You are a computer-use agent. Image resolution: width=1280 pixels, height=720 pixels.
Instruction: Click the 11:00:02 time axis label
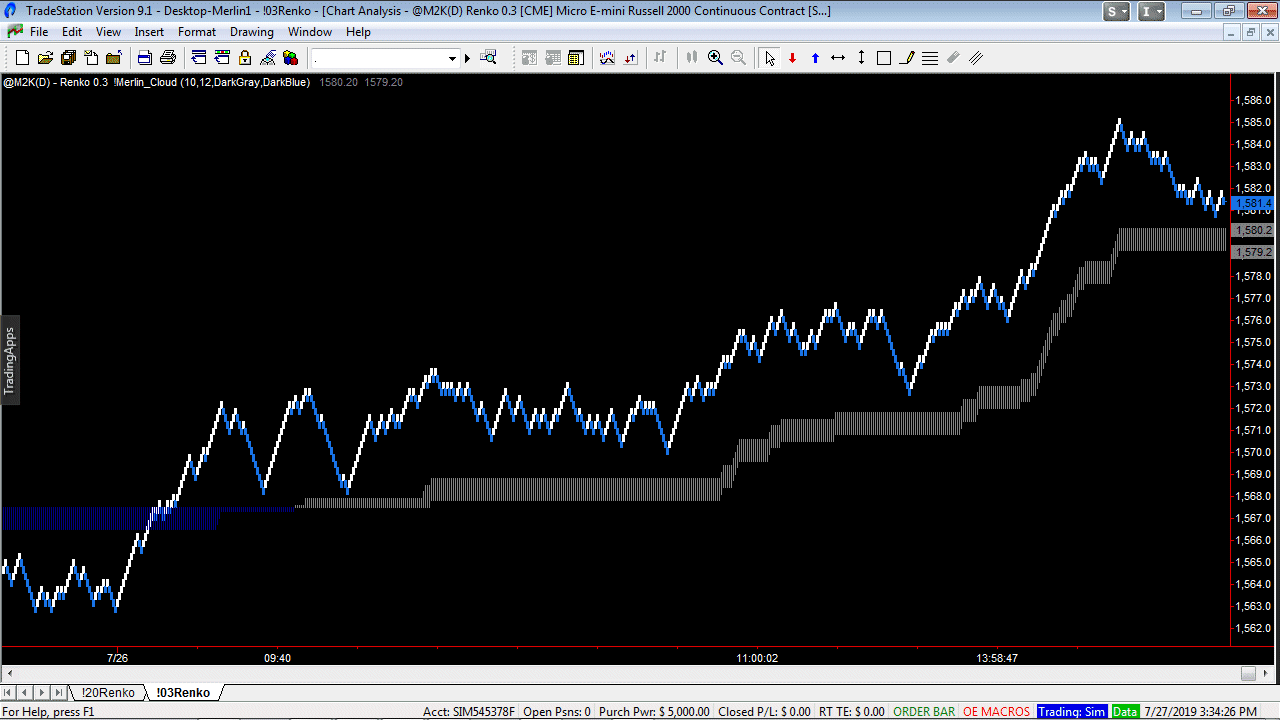point(757,658)
